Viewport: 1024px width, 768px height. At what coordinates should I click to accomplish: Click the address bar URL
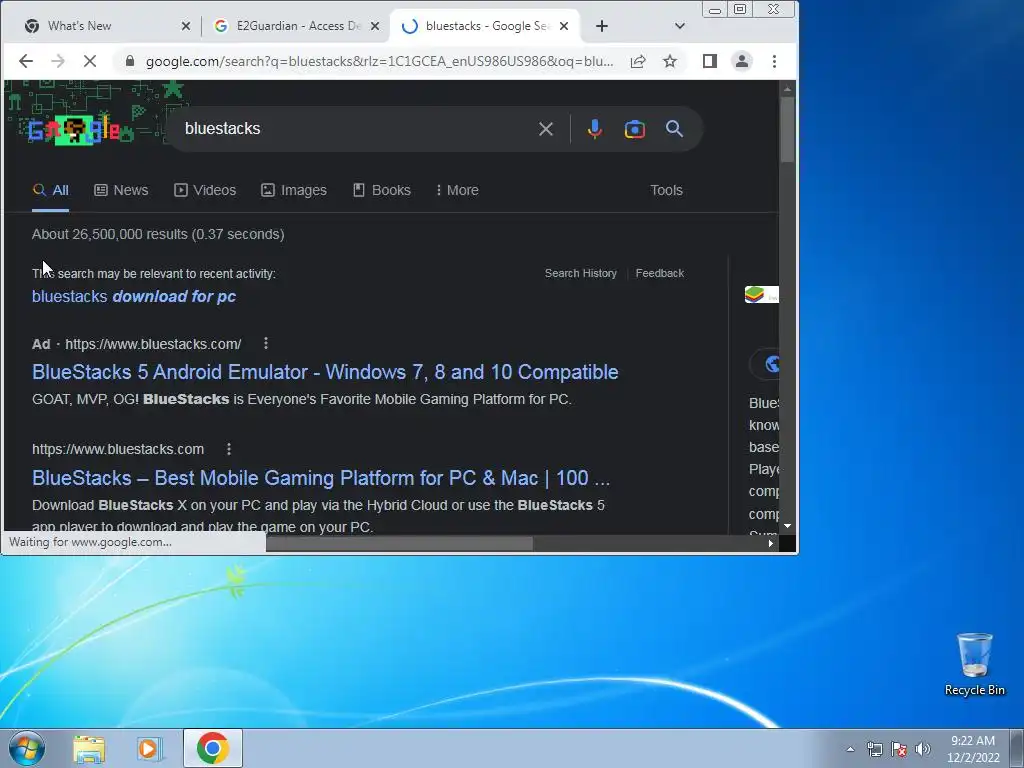[x=379, y=61]
